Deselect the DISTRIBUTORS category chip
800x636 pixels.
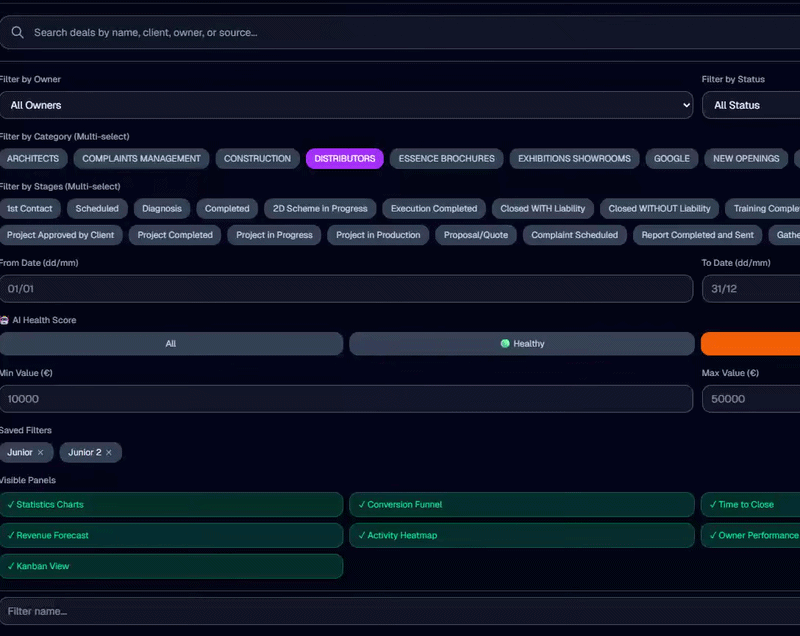click(345, 158)
